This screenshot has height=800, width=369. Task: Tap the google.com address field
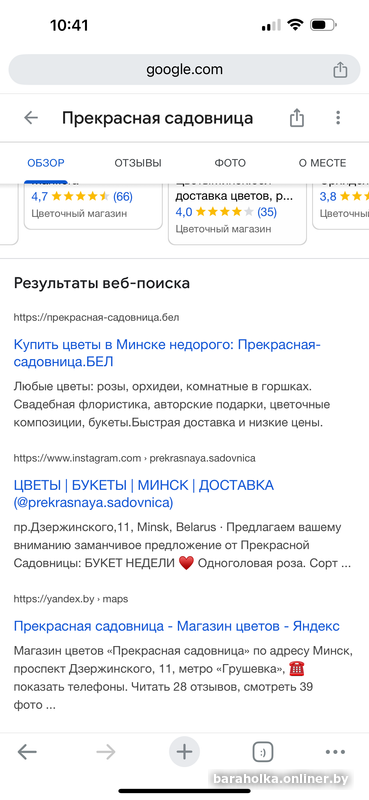184,69
